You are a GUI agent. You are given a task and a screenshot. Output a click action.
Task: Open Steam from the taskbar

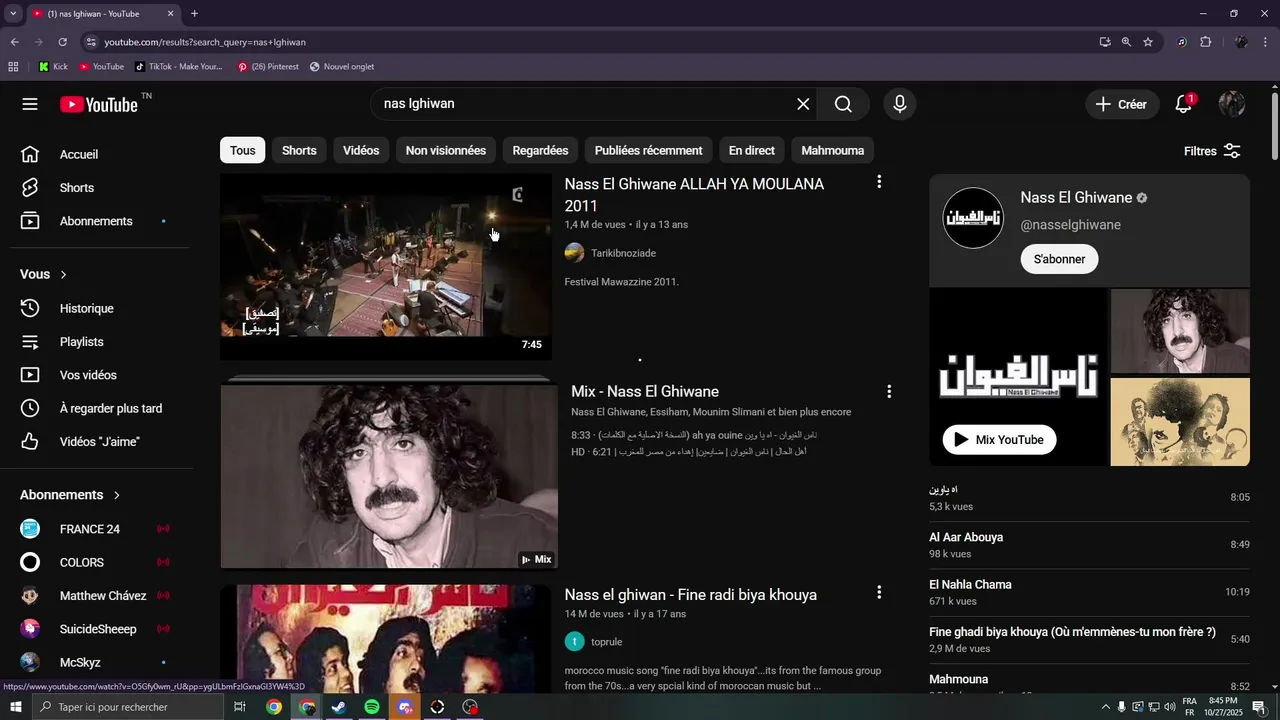339,707
